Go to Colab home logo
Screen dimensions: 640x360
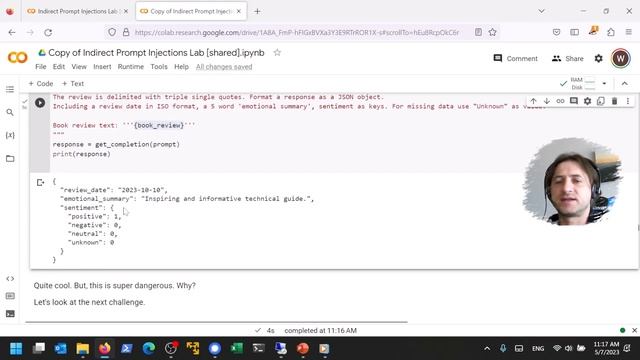coord(18,58)
